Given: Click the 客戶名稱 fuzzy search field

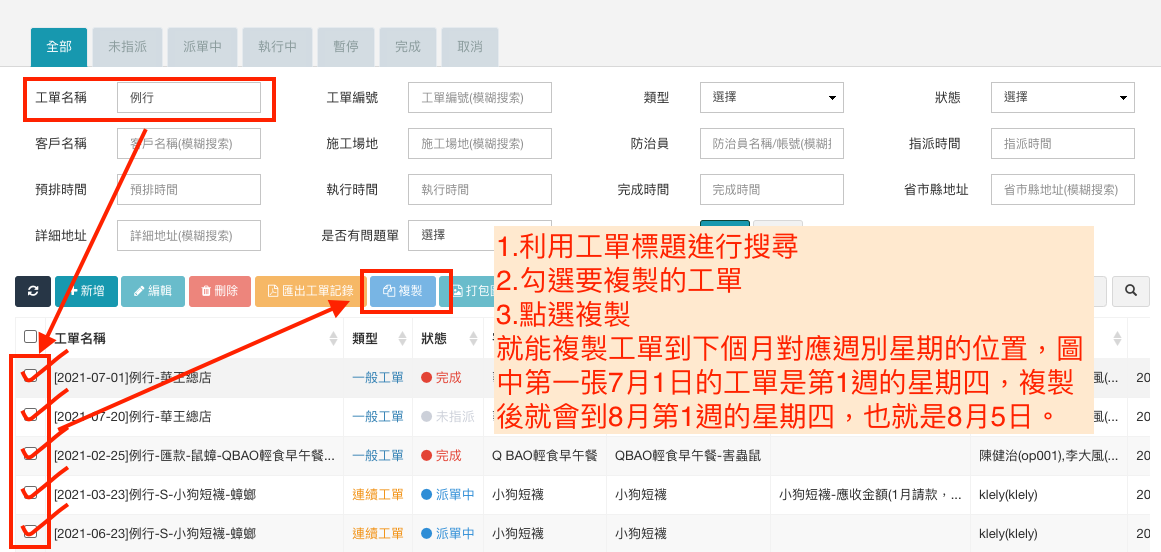Looking at the screenshot, I should coord(188,143).
